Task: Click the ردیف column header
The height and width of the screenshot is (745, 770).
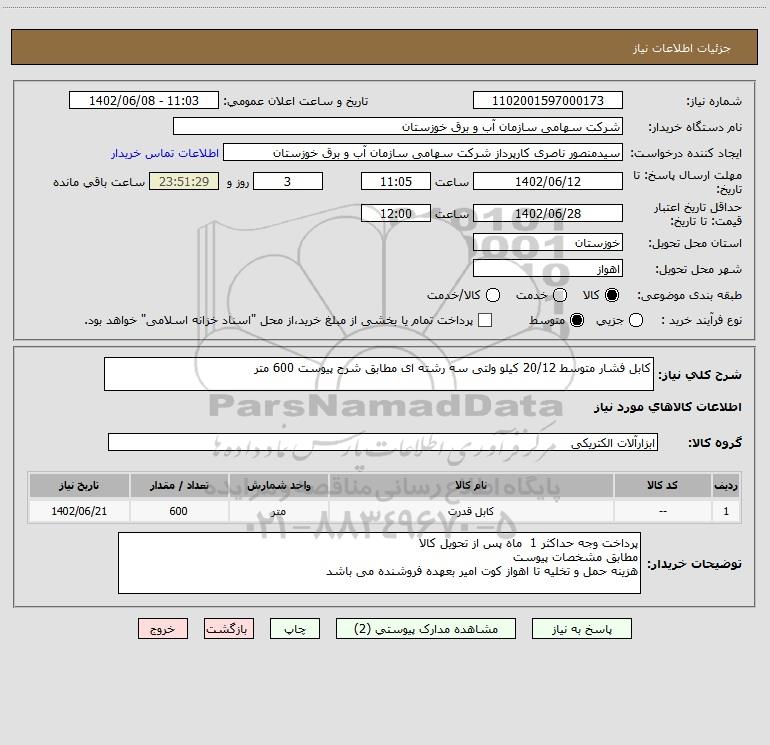Action: 726,485
